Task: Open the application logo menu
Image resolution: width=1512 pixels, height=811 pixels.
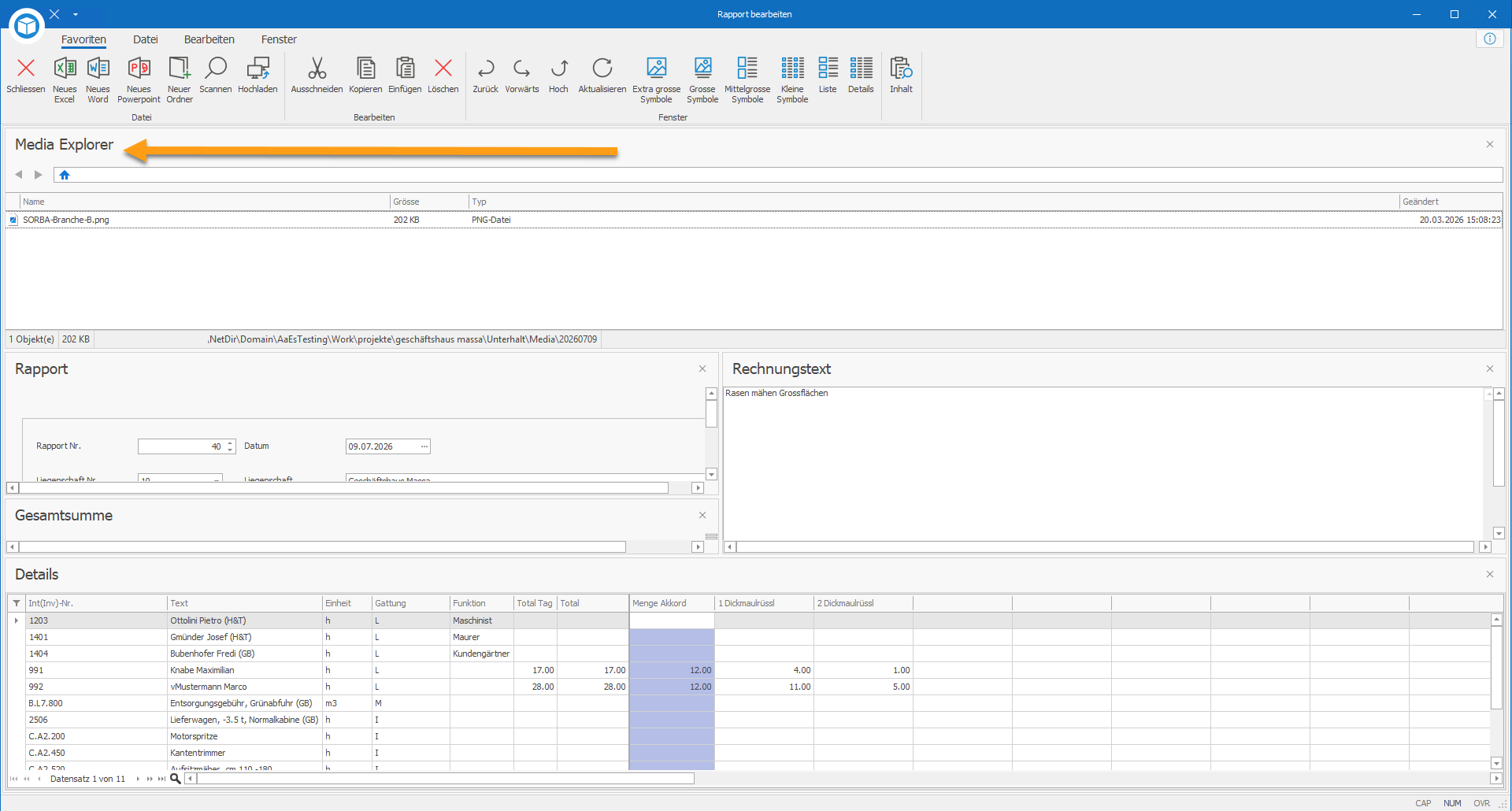Action: click(27, 26)
